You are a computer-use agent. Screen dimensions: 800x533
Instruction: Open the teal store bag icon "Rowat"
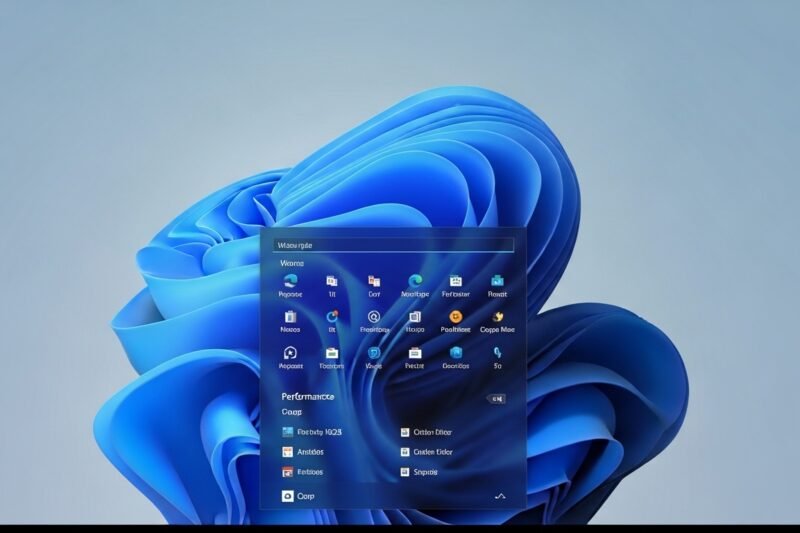point(497,286)
